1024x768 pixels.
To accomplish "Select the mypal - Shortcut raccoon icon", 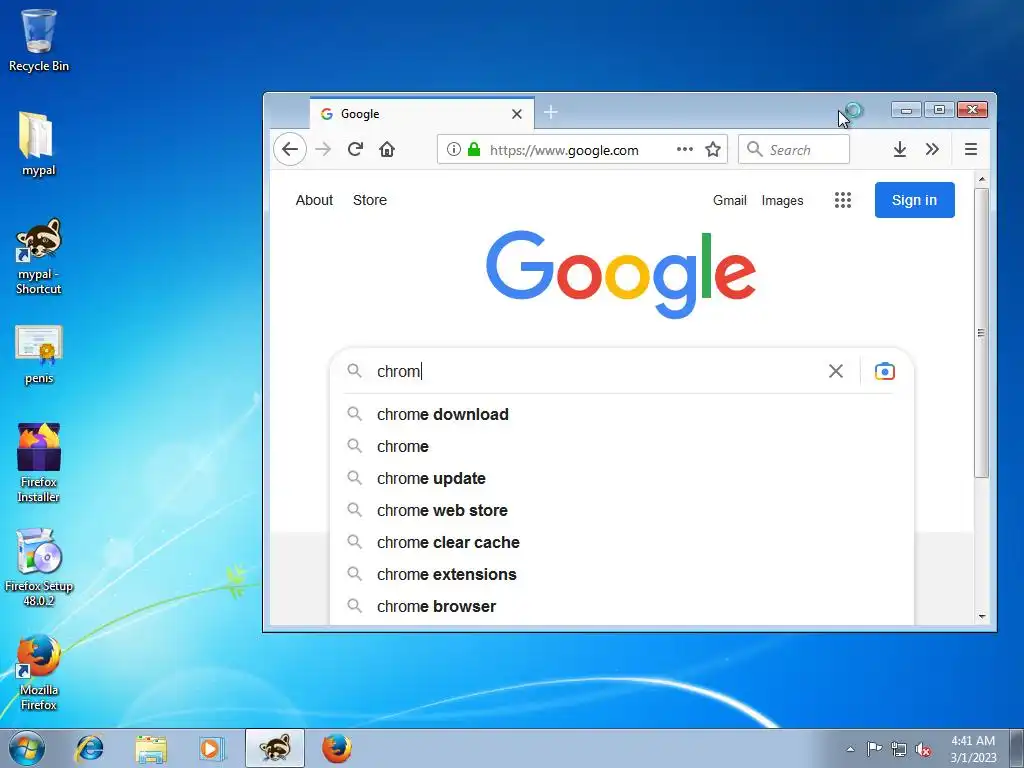I will (39, 256).
